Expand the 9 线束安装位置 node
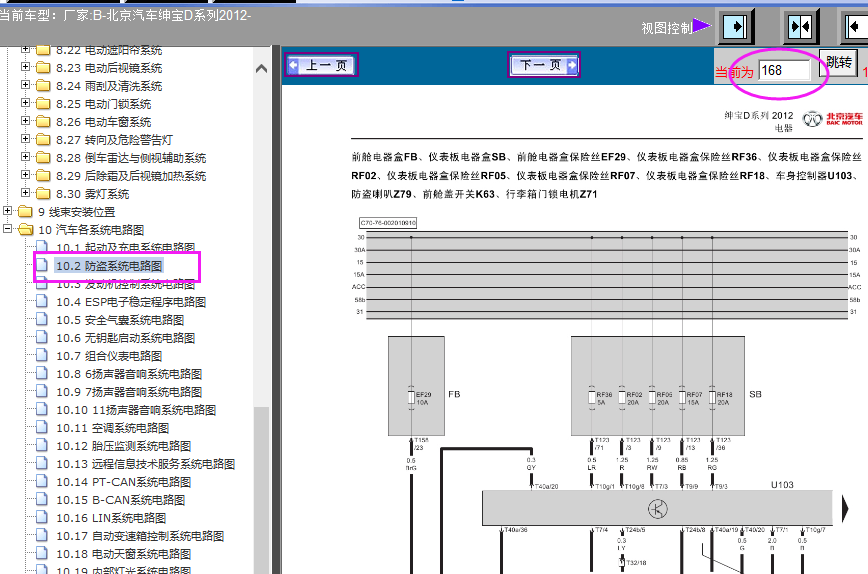 (x=7, y=211)
